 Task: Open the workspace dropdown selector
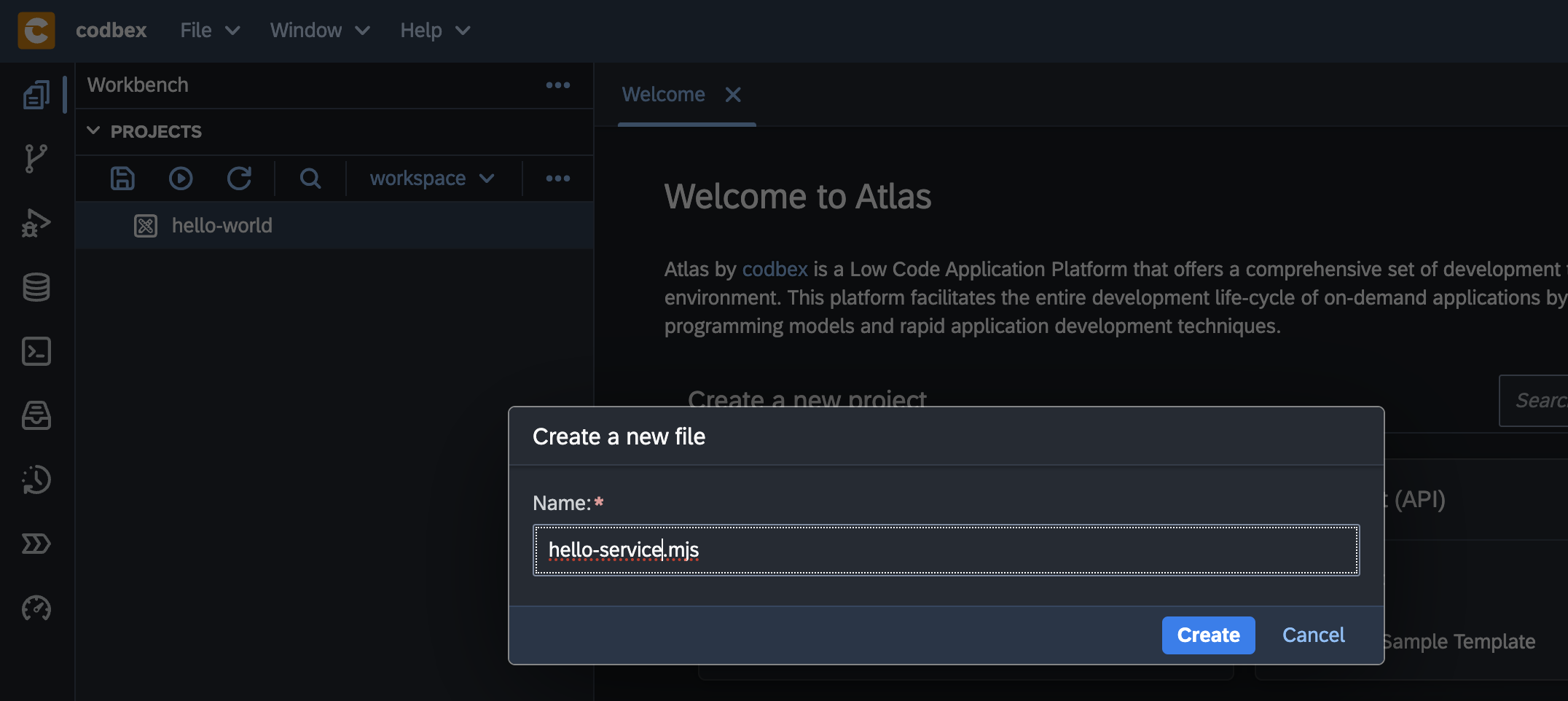pyautogui.click(x=433, y=179)
